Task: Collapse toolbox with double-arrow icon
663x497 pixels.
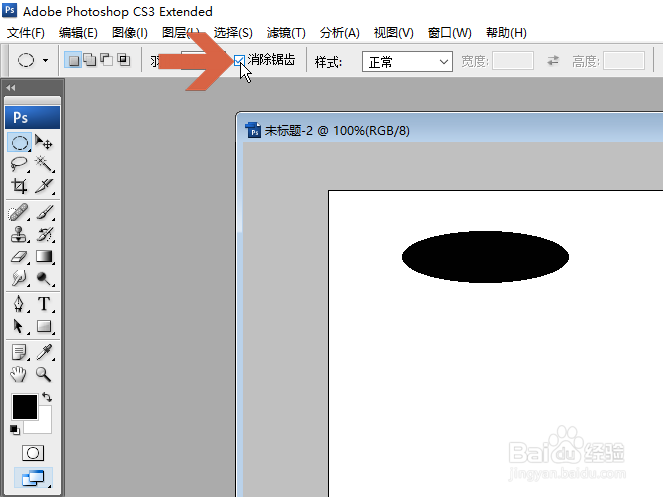Action: click(x=11, y=88)
